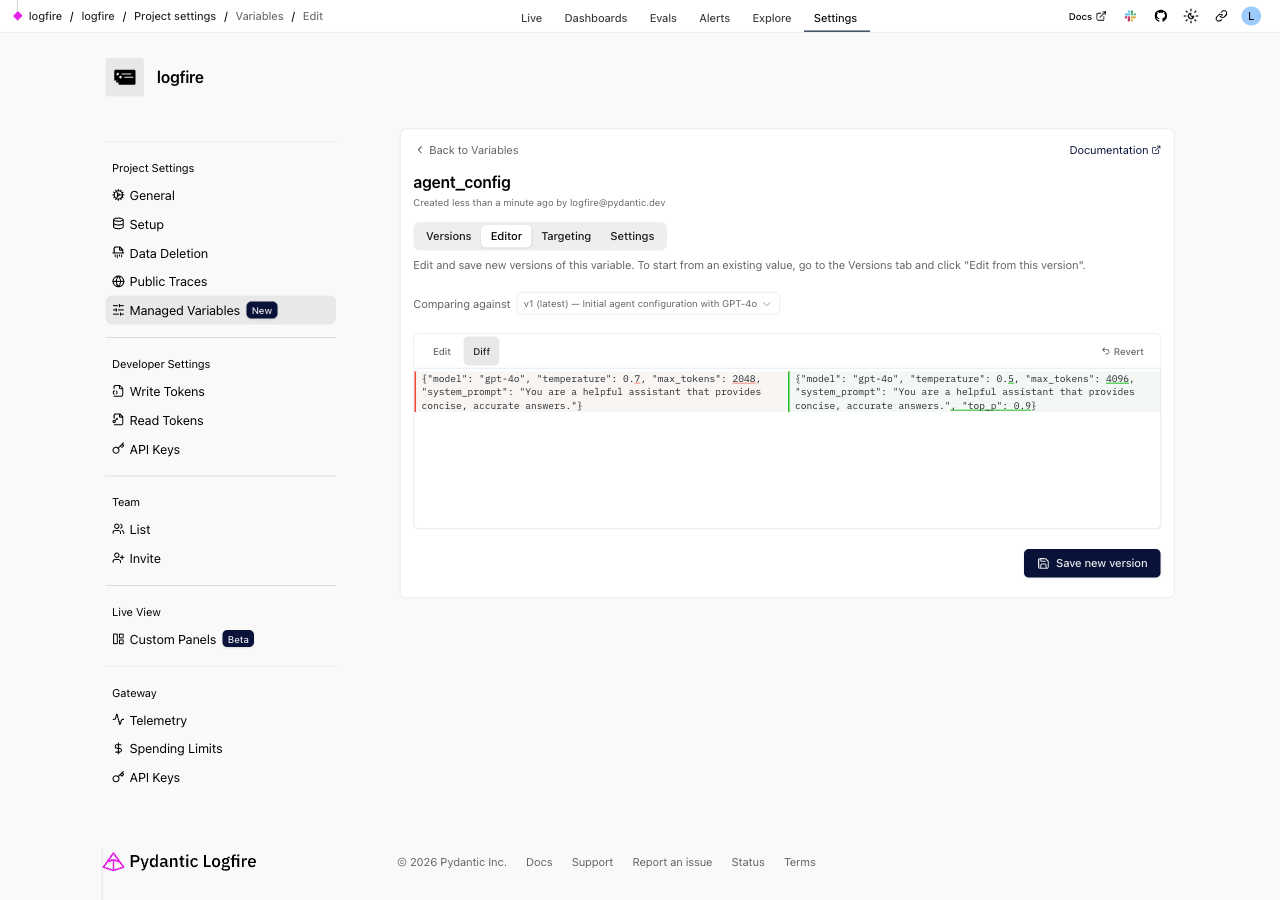Image resolution: width=1280 pixels, height=900 pixels.
Task: Open the user avatar L menu
Action: tap(1250, 17)
